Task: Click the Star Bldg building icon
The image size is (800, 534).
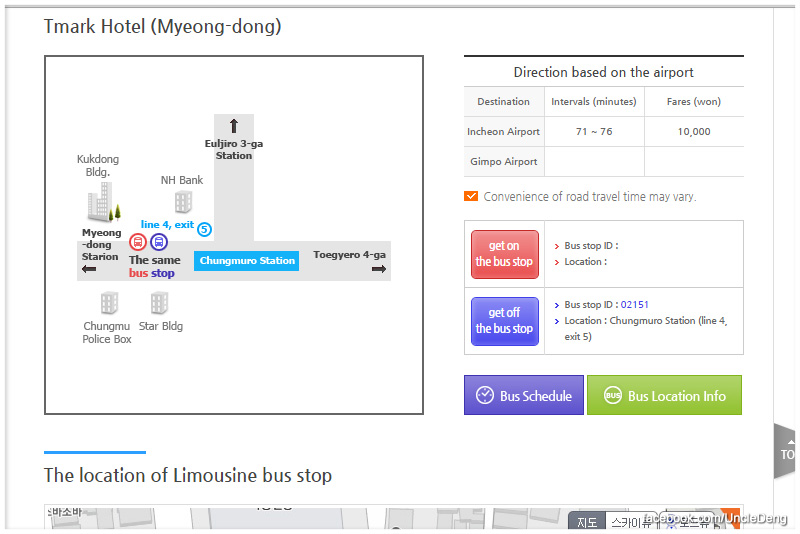Action: tap(159, 303)
